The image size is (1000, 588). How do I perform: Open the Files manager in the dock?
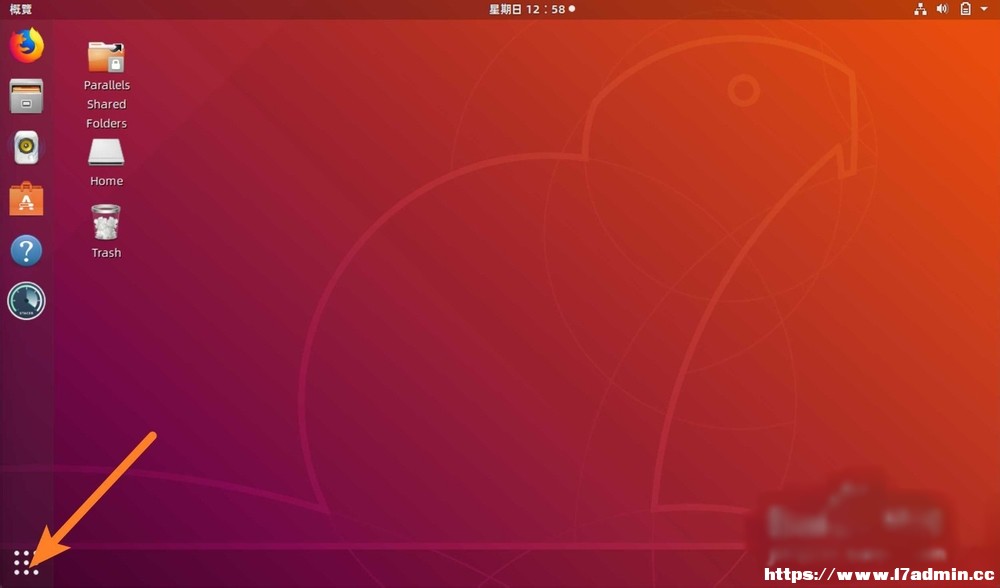[26, 96]
